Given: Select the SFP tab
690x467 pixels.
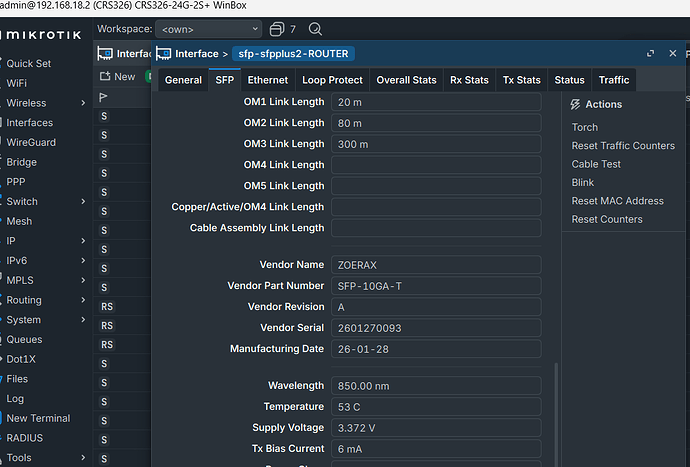Looking at the screenshot, I should pyautogui.click(x=224, y=80).
